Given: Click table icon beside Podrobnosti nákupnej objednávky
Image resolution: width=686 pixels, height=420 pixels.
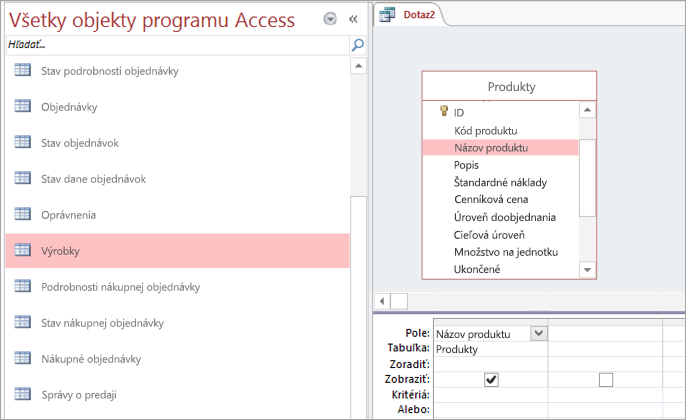Looking at the screenshot, I should point(22,286).
